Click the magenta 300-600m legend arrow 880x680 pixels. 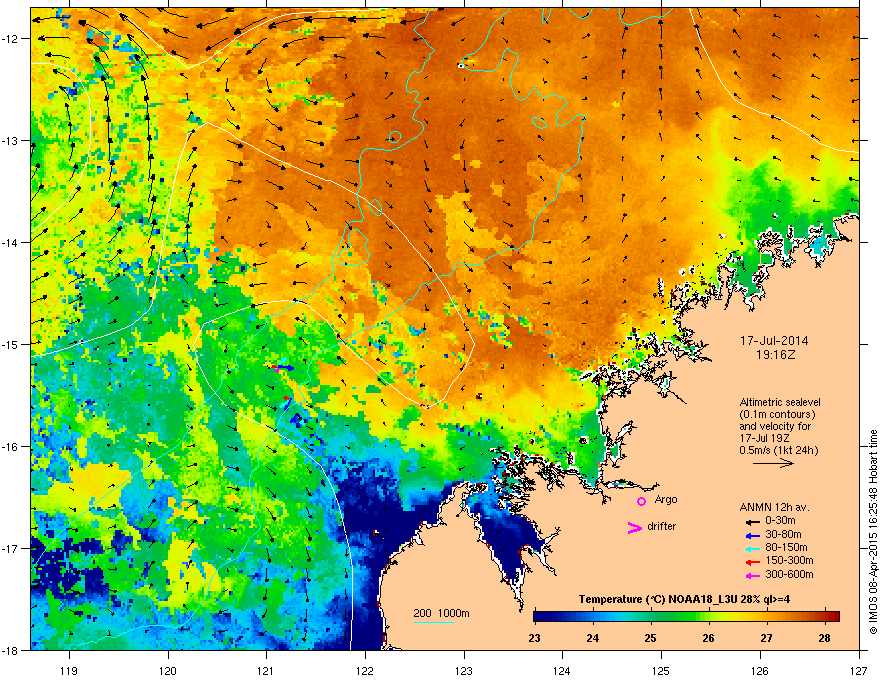[752, 575]
